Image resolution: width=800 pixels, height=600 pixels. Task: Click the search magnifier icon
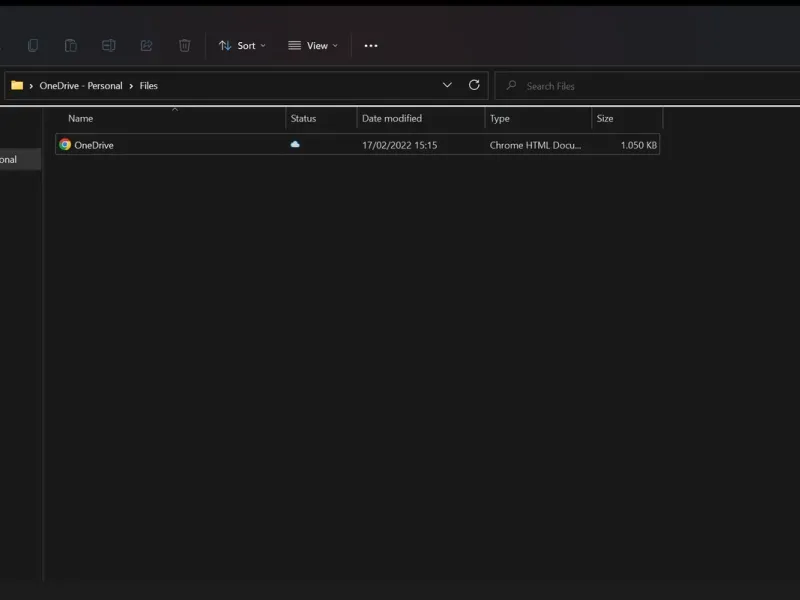[511, 85]
